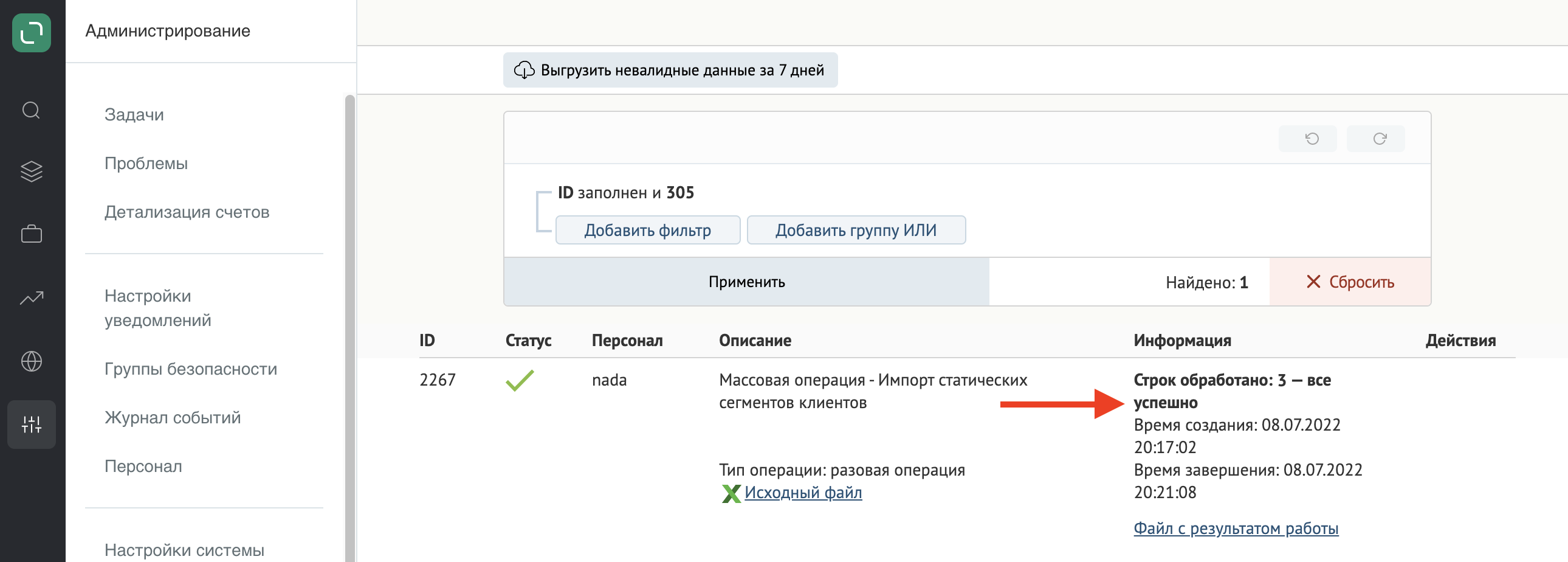Screen dimensions: 1568x562
Task: Open Проблемы menu item
Action: [146, 163]
